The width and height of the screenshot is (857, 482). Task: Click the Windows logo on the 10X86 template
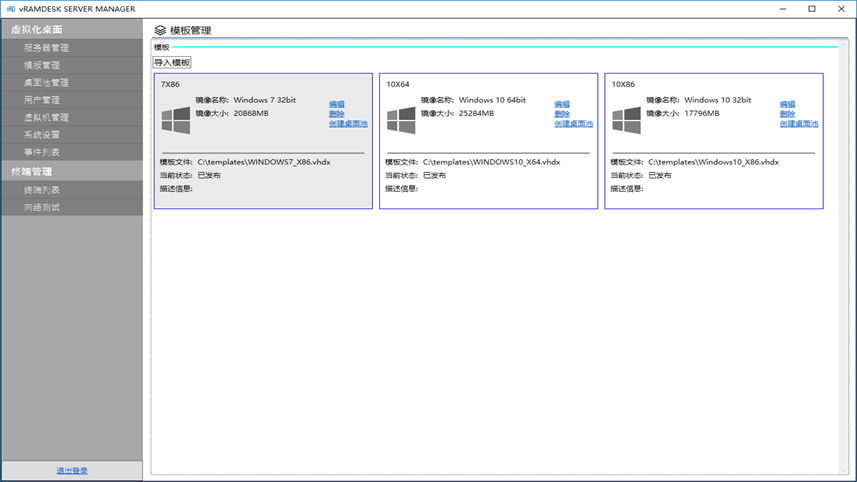pos(626,120)
